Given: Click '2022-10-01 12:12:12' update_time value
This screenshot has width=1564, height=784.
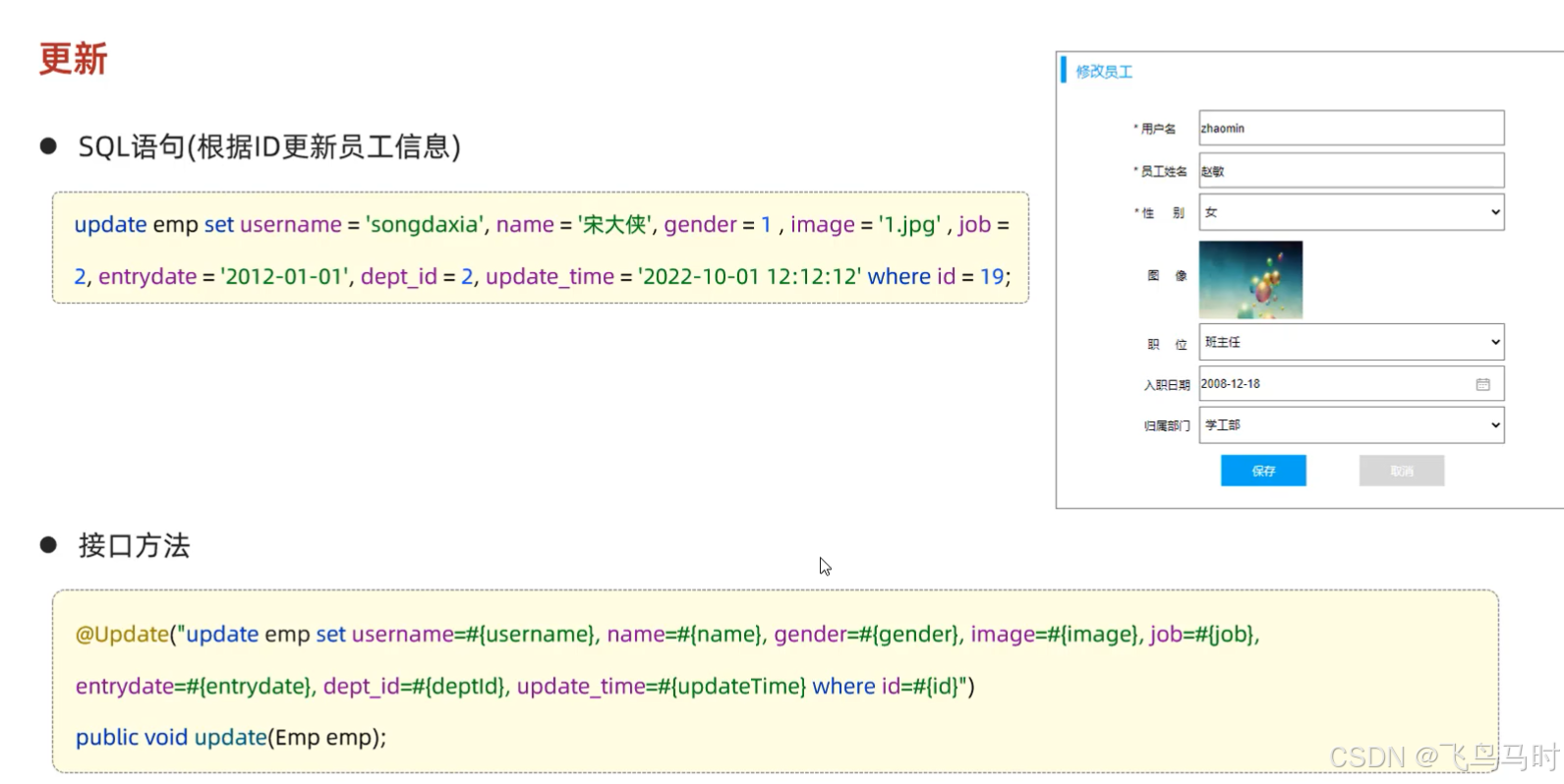Looking at the screenshot, I should click(750, 276).
